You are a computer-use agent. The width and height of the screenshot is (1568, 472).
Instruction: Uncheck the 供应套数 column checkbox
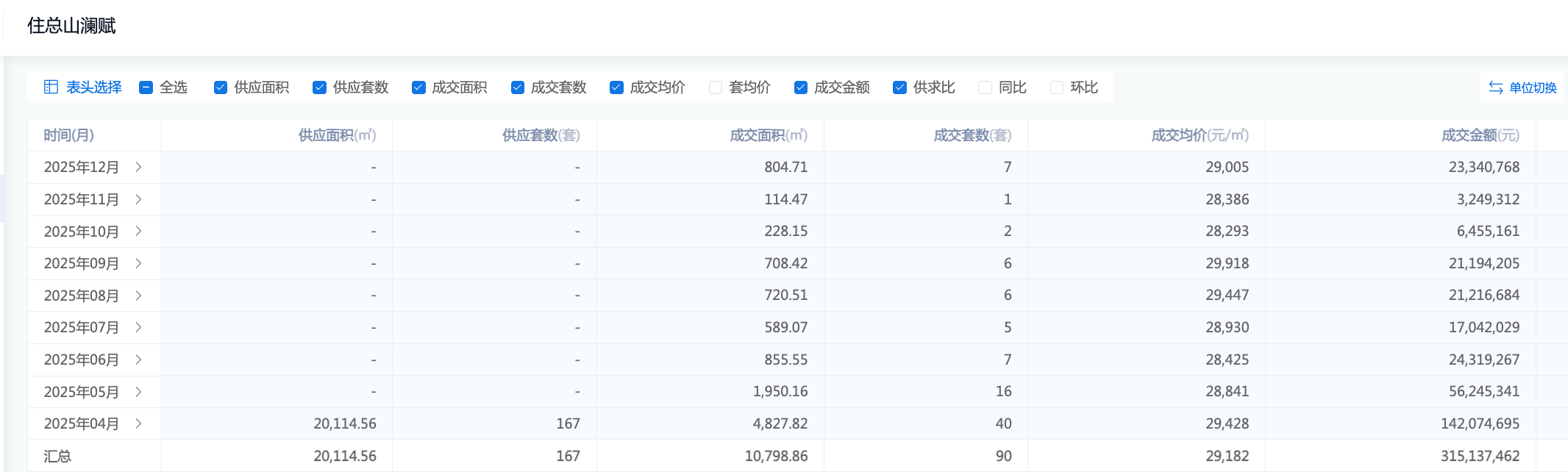pos(319,87)
